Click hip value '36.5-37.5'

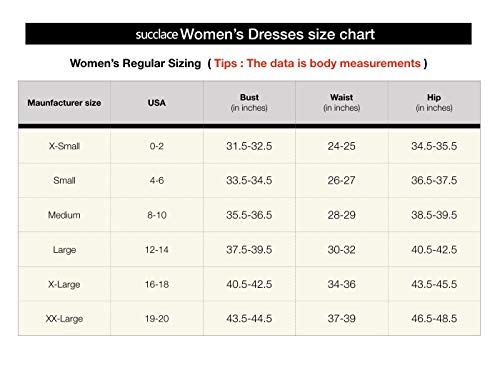click(434, 180)
